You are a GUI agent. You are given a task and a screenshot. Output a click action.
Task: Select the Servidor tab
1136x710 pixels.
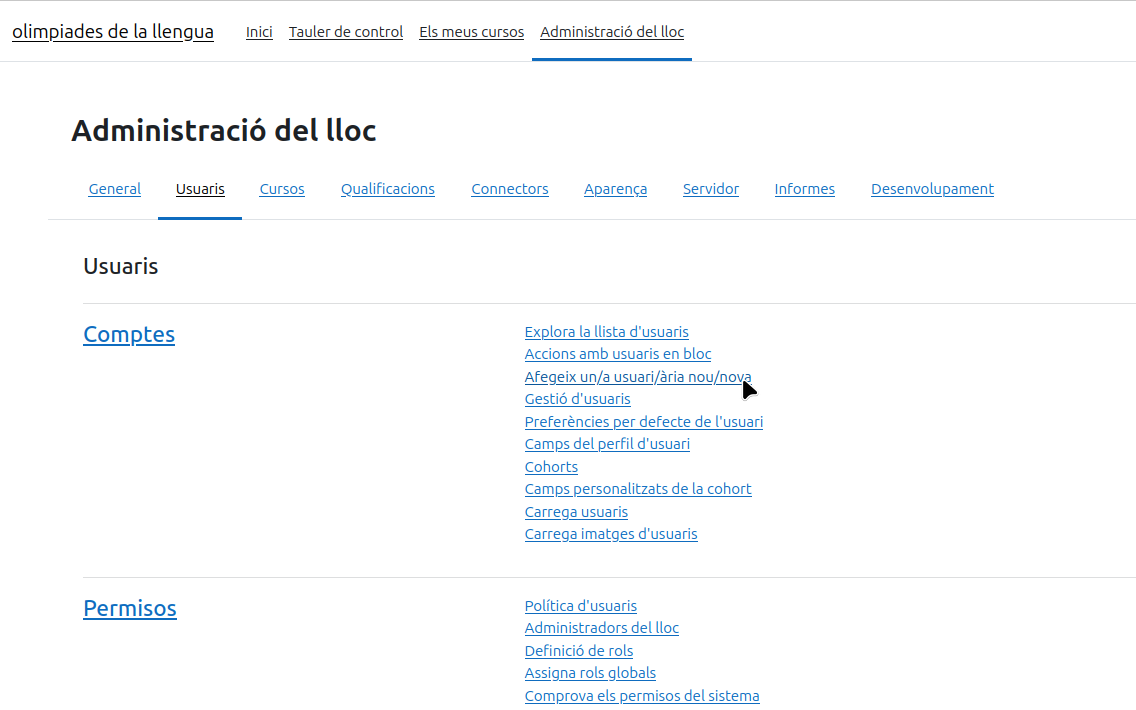[x=710, y=189]
